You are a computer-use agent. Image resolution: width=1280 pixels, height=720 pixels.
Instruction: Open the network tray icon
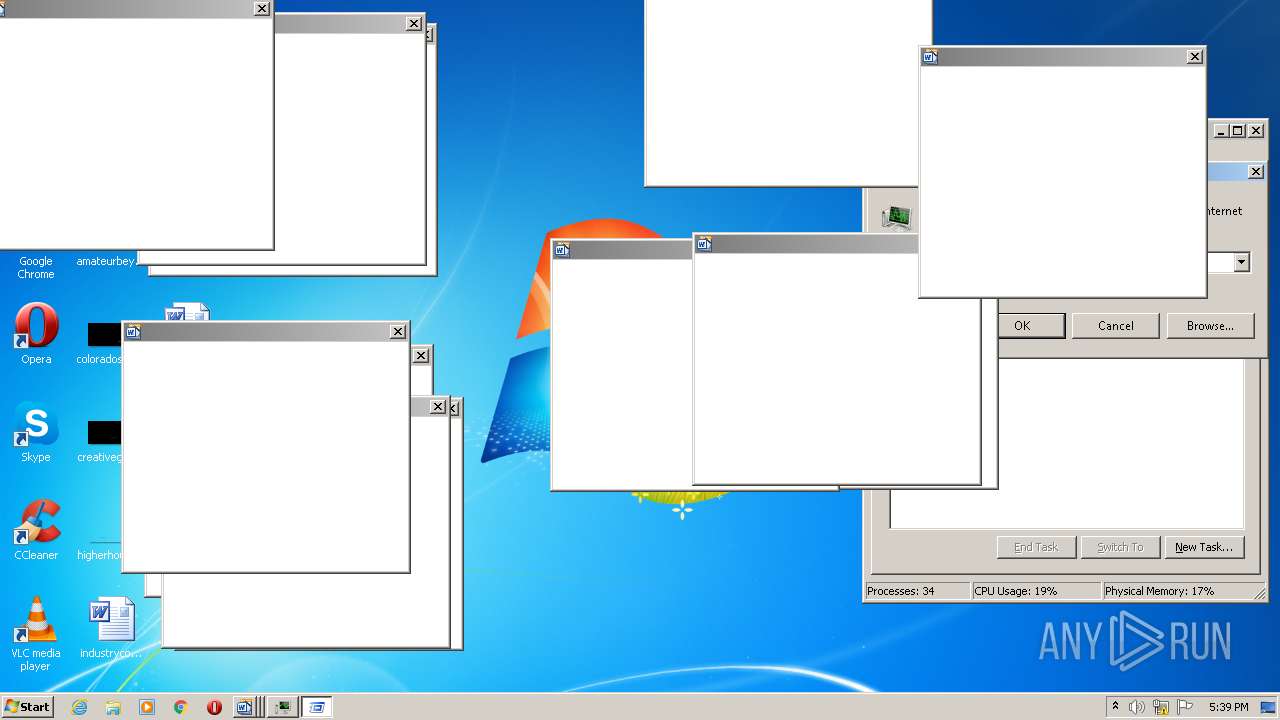1161,707
